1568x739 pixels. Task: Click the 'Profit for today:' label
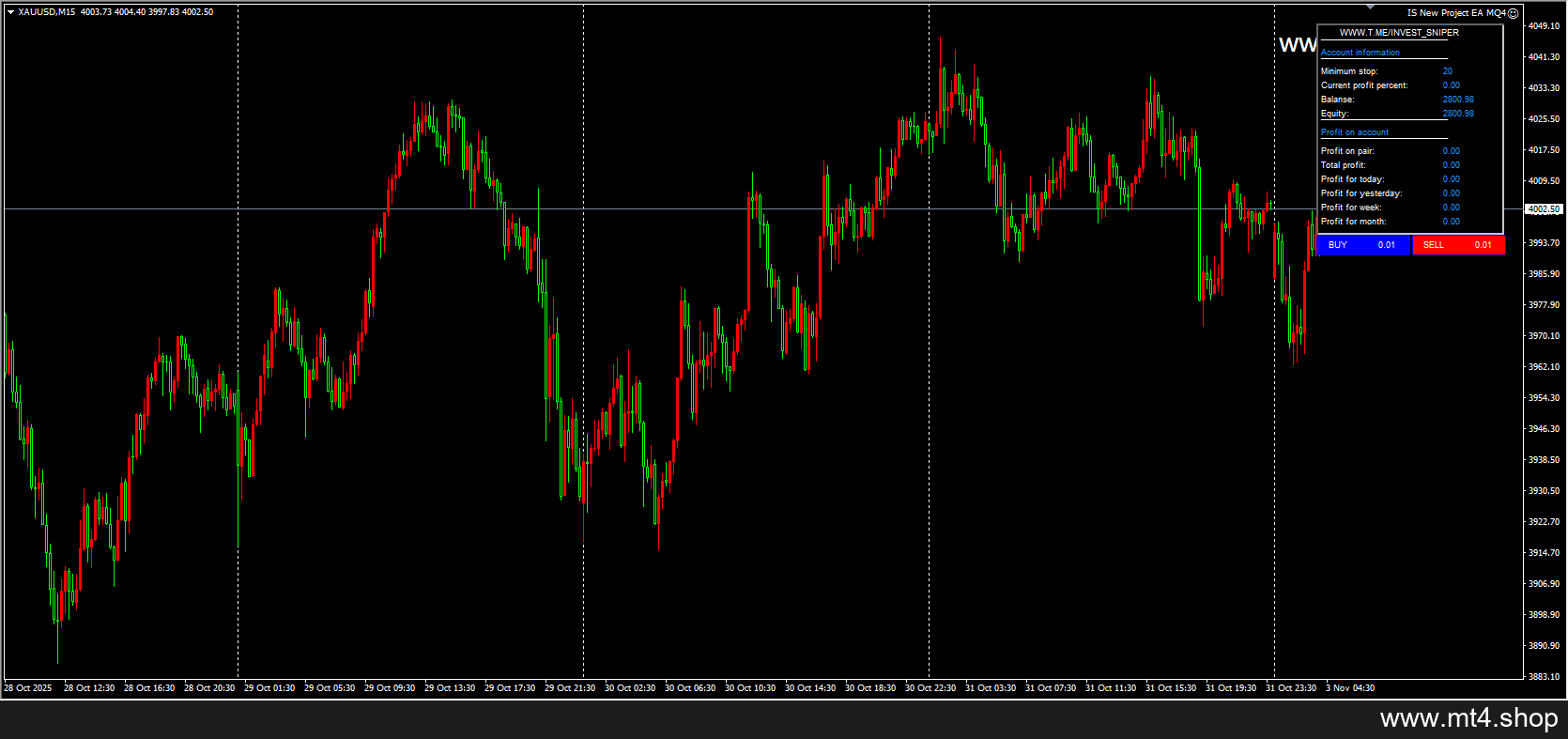[1352, 179]
